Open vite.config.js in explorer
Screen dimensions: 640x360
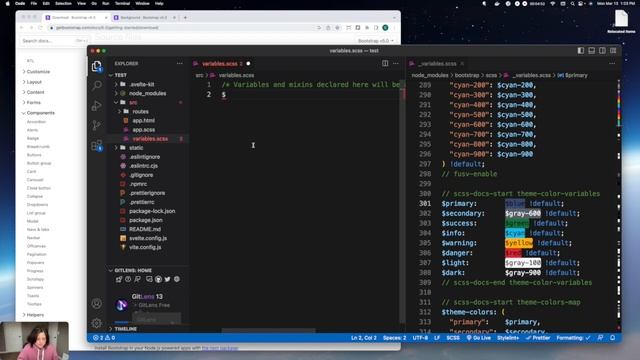tap(145, 247)
